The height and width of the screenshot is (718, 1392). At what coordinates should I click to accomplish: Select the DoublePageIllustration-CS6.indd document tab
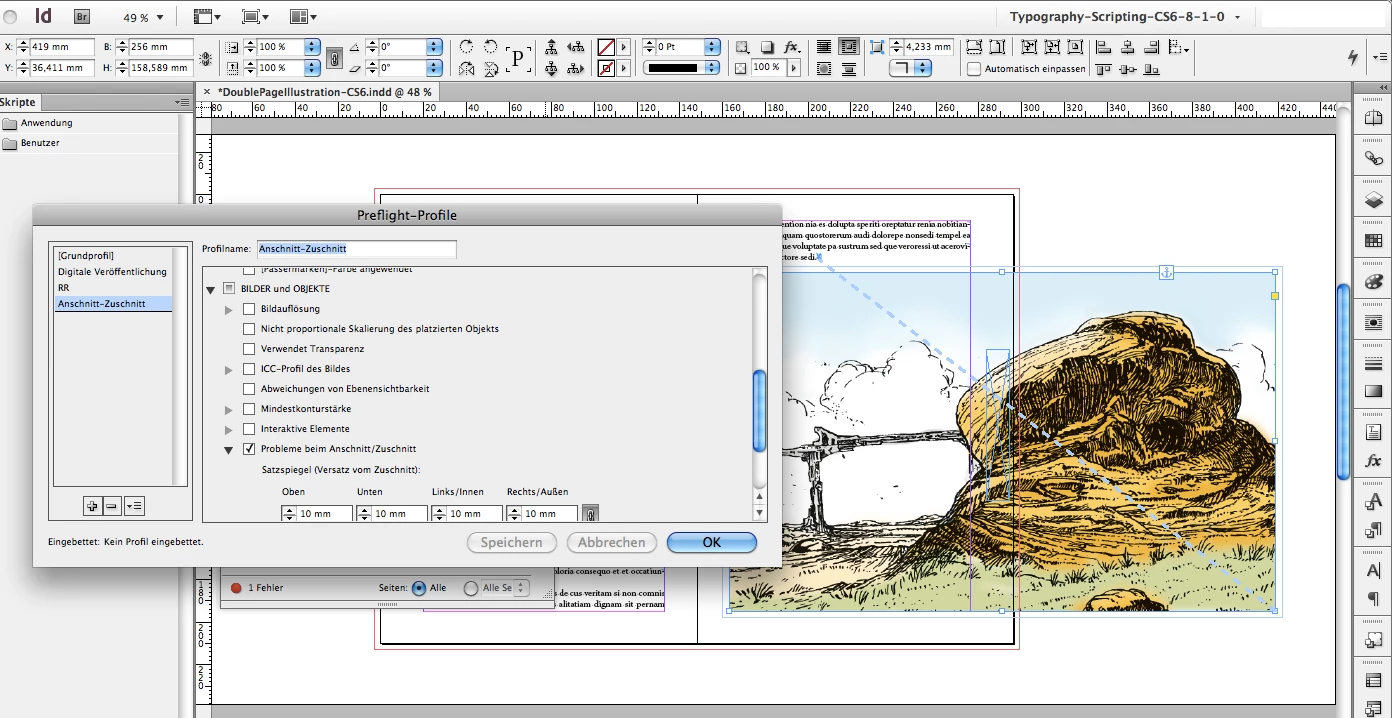(x=325, y=92)
